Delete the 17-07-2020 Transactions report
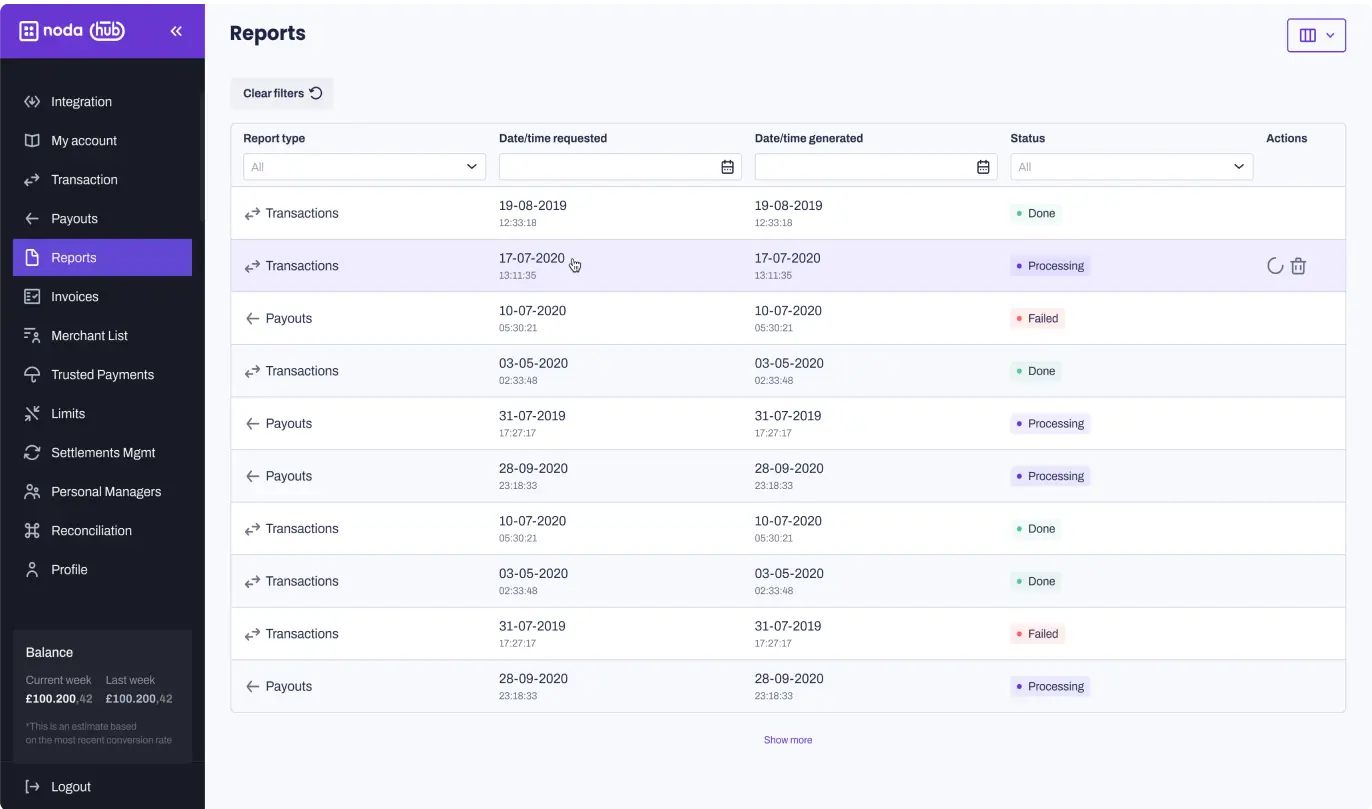Image resolution: width=1372 pixels, height=809 pixels. [1298, 266]
